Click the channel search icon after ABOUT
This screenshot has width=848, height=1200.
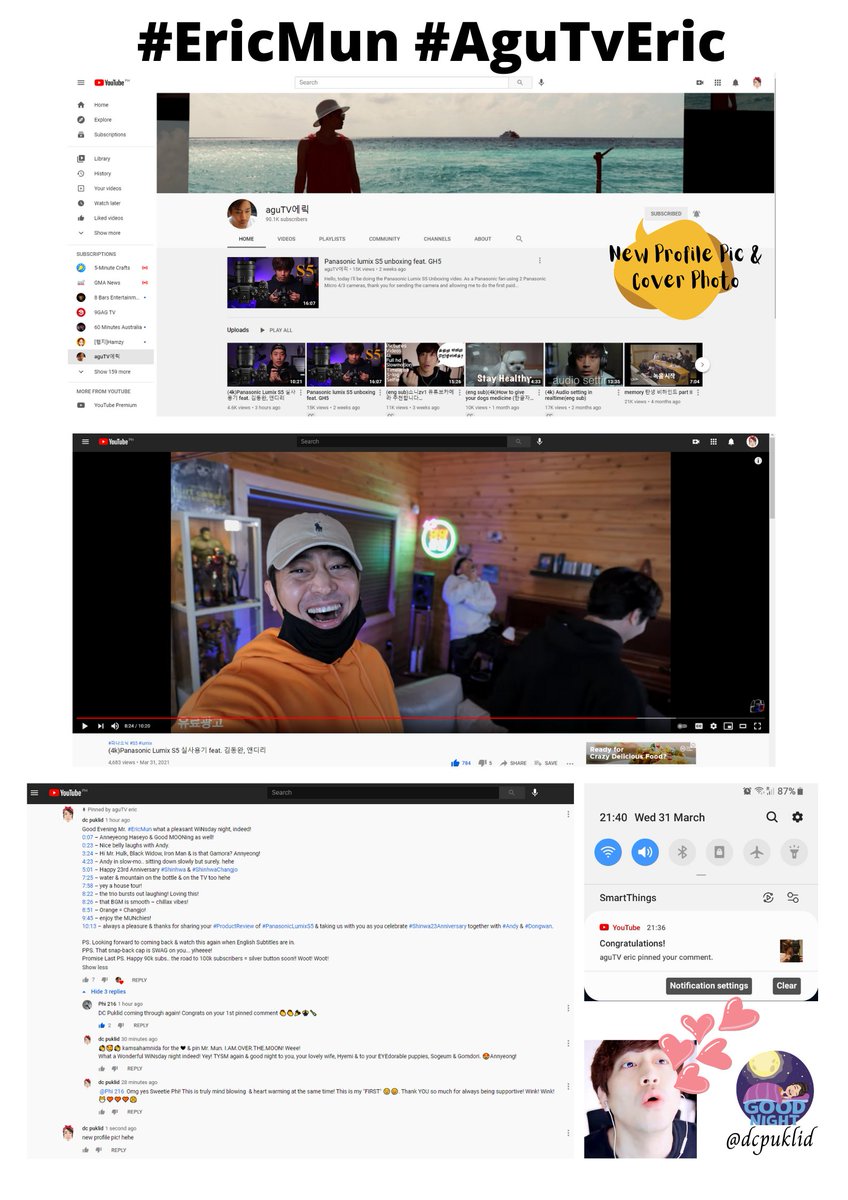pos(519,239)
